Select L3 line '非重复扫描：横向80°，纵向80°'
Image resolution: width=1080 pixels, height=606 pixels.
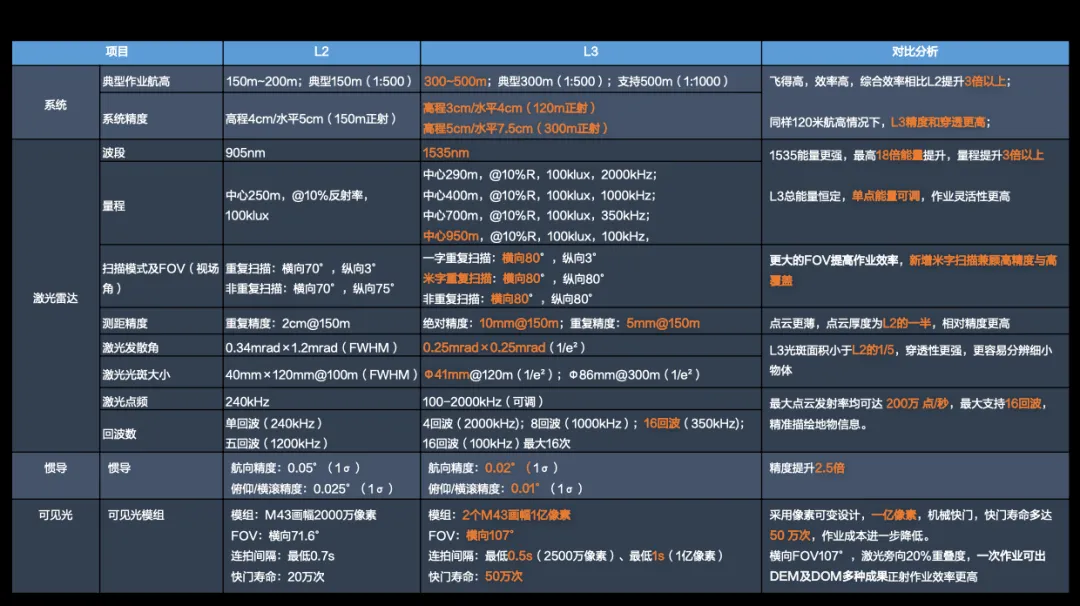(508, 299)
